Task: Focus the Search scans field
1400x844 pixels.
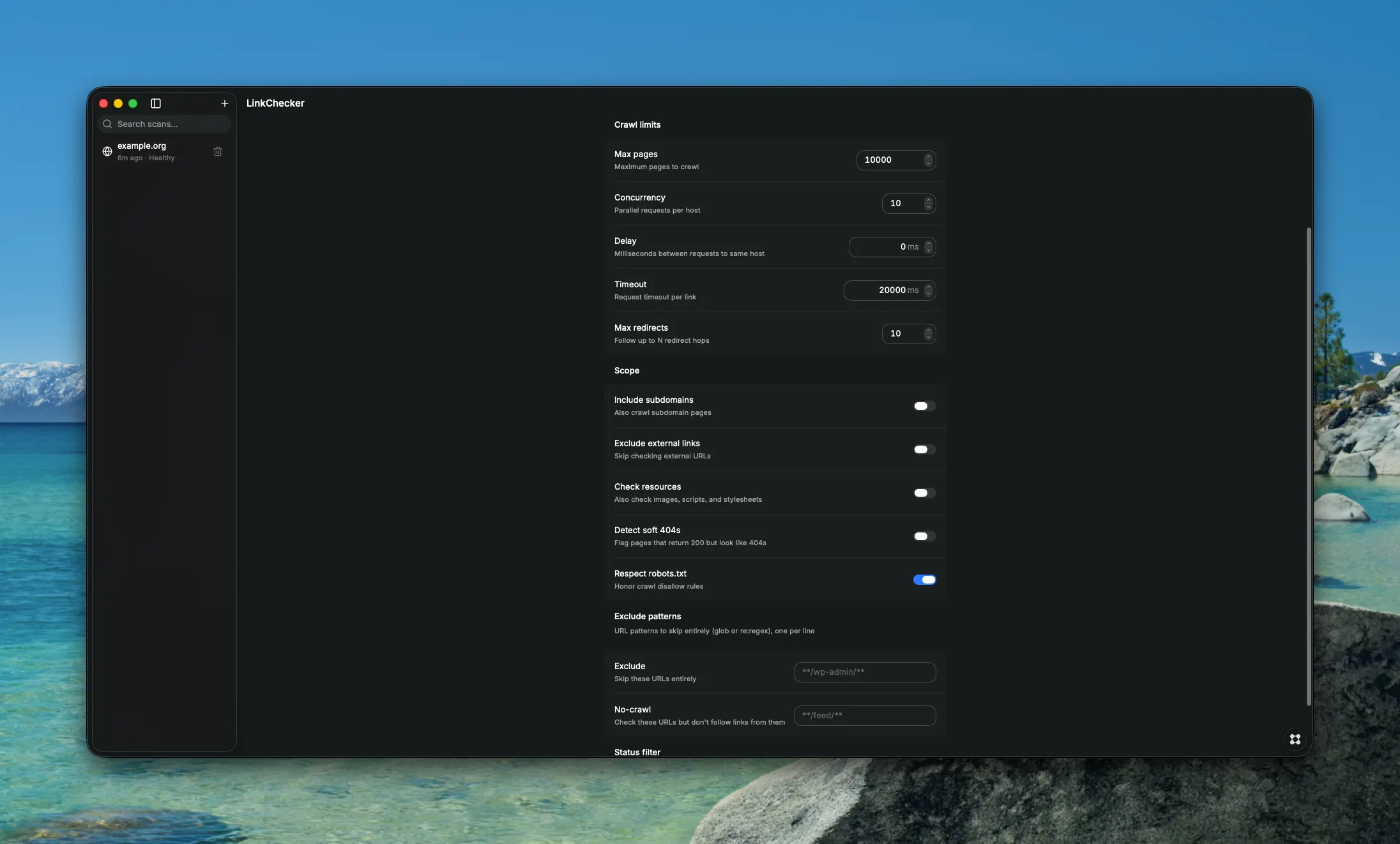Action: (x=164, y=124)
